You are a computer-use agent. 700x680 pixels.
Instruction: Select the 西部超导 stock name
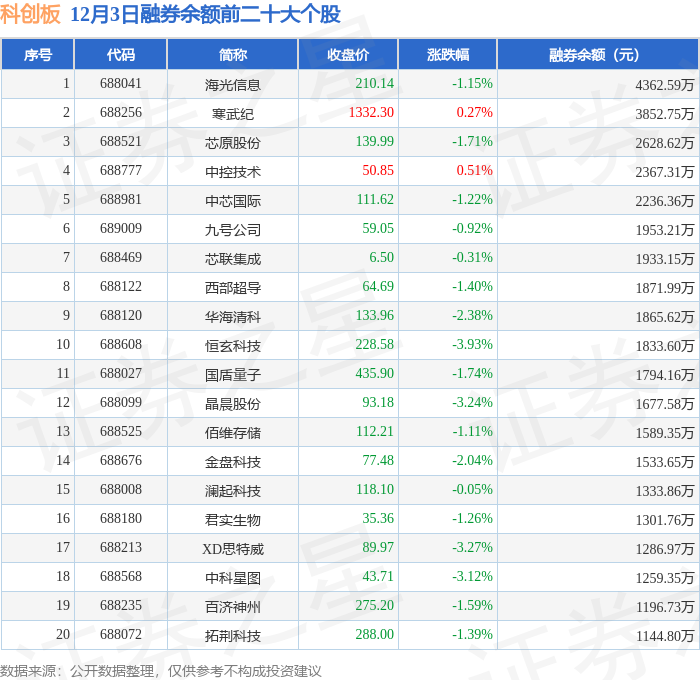tap(233, 288)
